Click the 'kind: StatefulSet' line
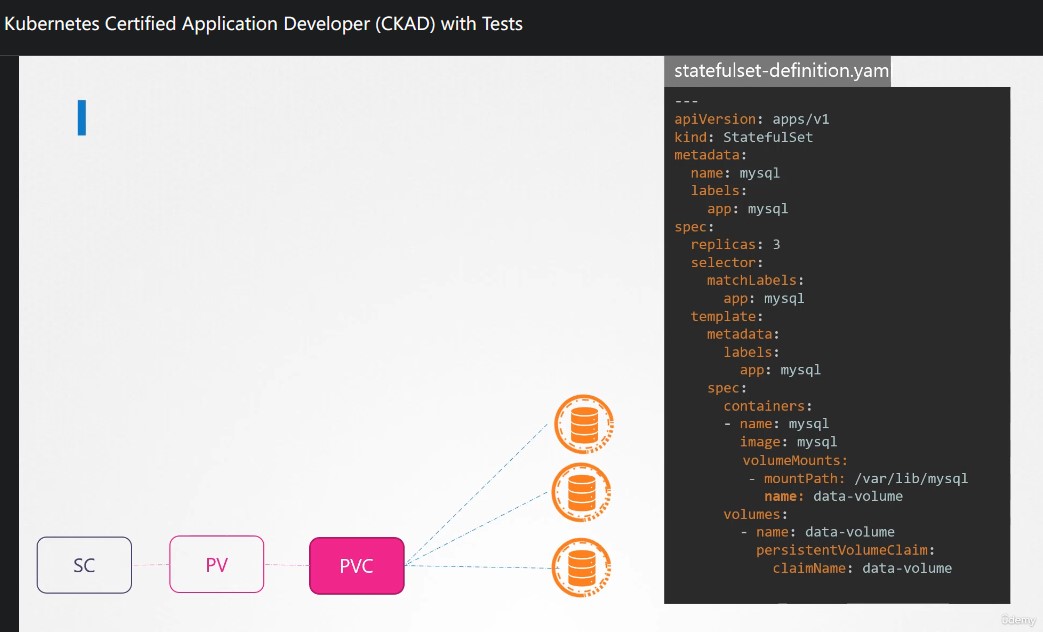 [x=743, y=137]
